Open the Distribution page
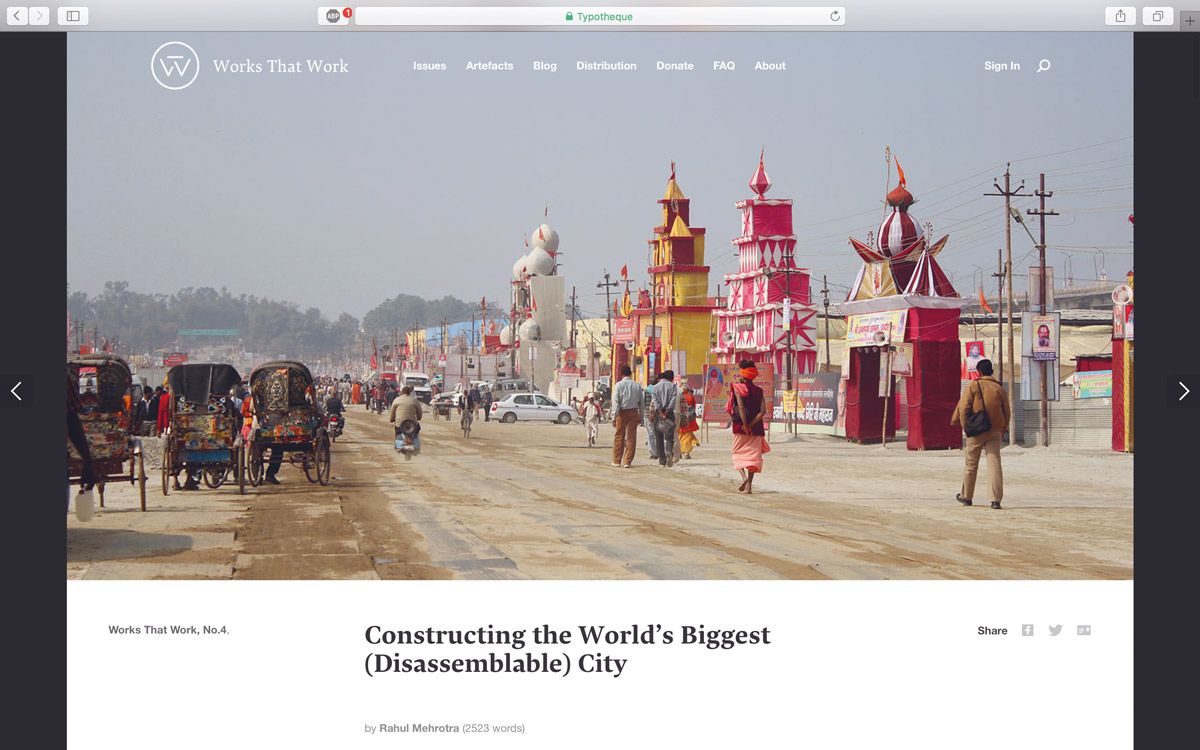1200x750 pixels. [x=606, y=66]
